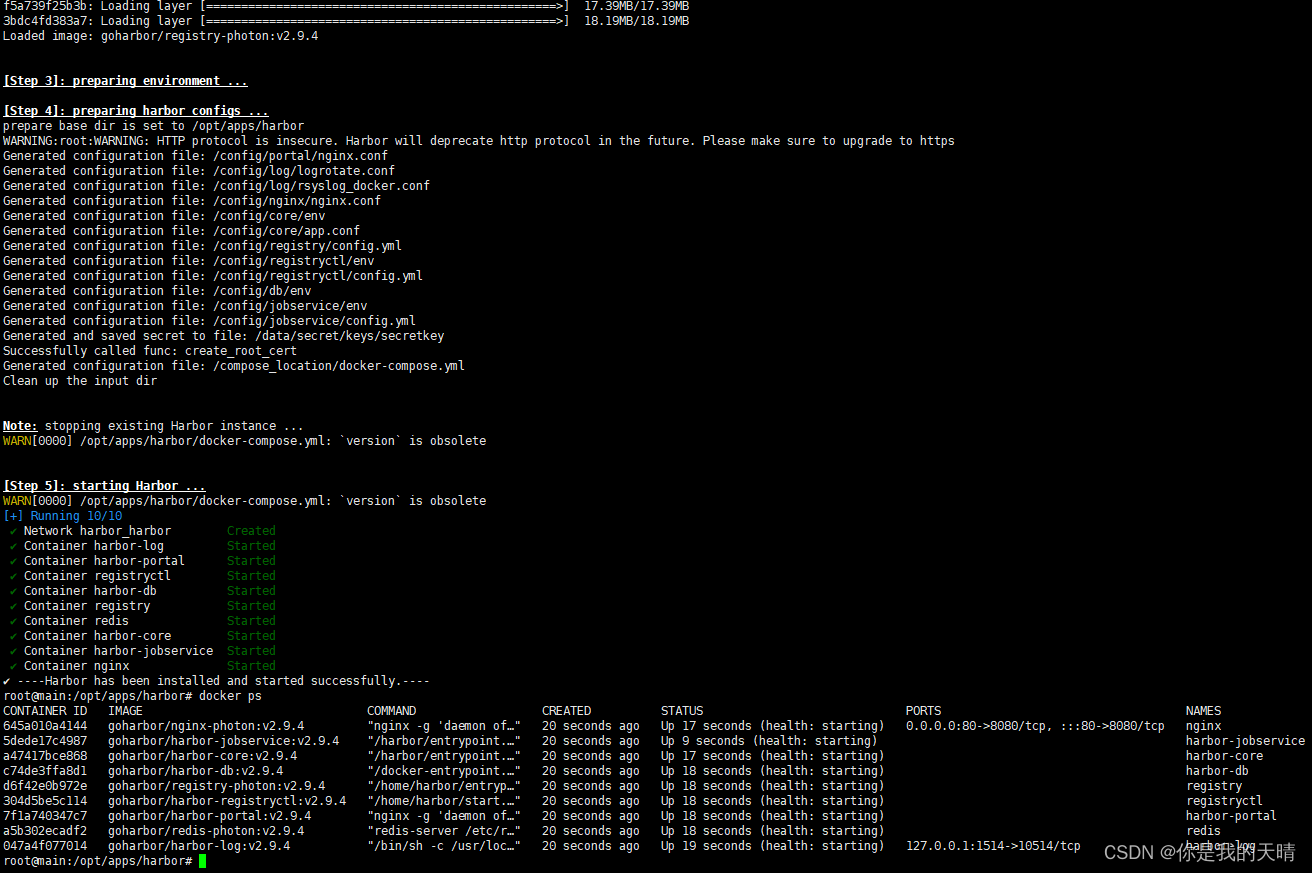Screen dimensions: 1312x873
Task: Click the "Note: stopping existing Harbor instance ..." line
Action: 153,426
